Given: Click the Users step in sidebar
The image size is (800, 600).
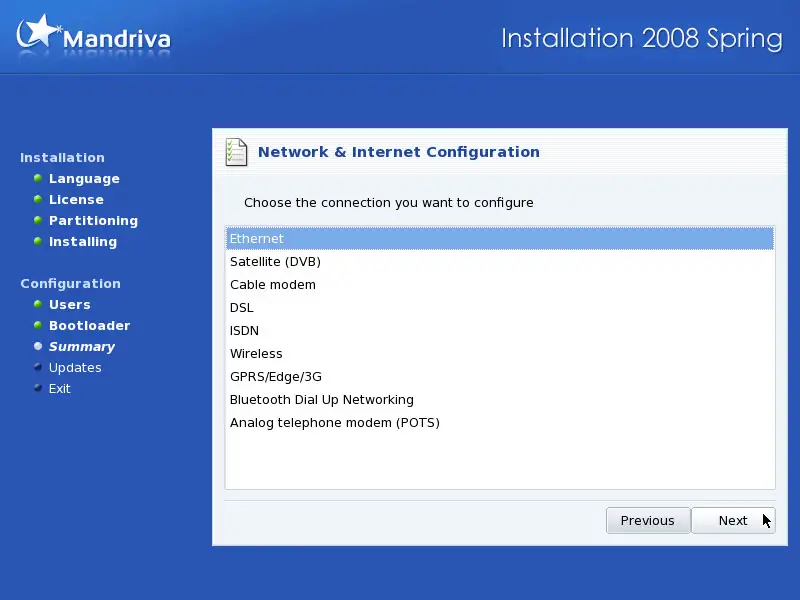Looking at the screenshot, I should (69, 305).
